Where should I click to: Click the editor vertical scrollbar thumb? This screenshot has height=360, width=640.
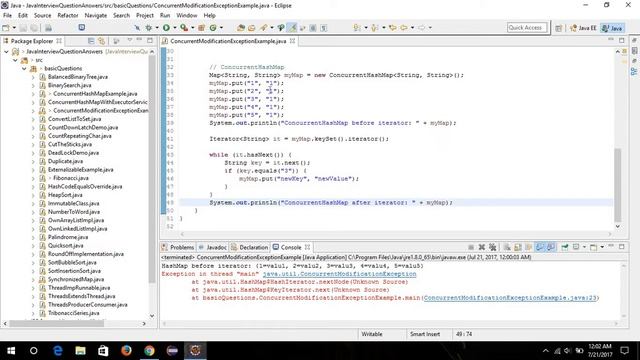618,184
